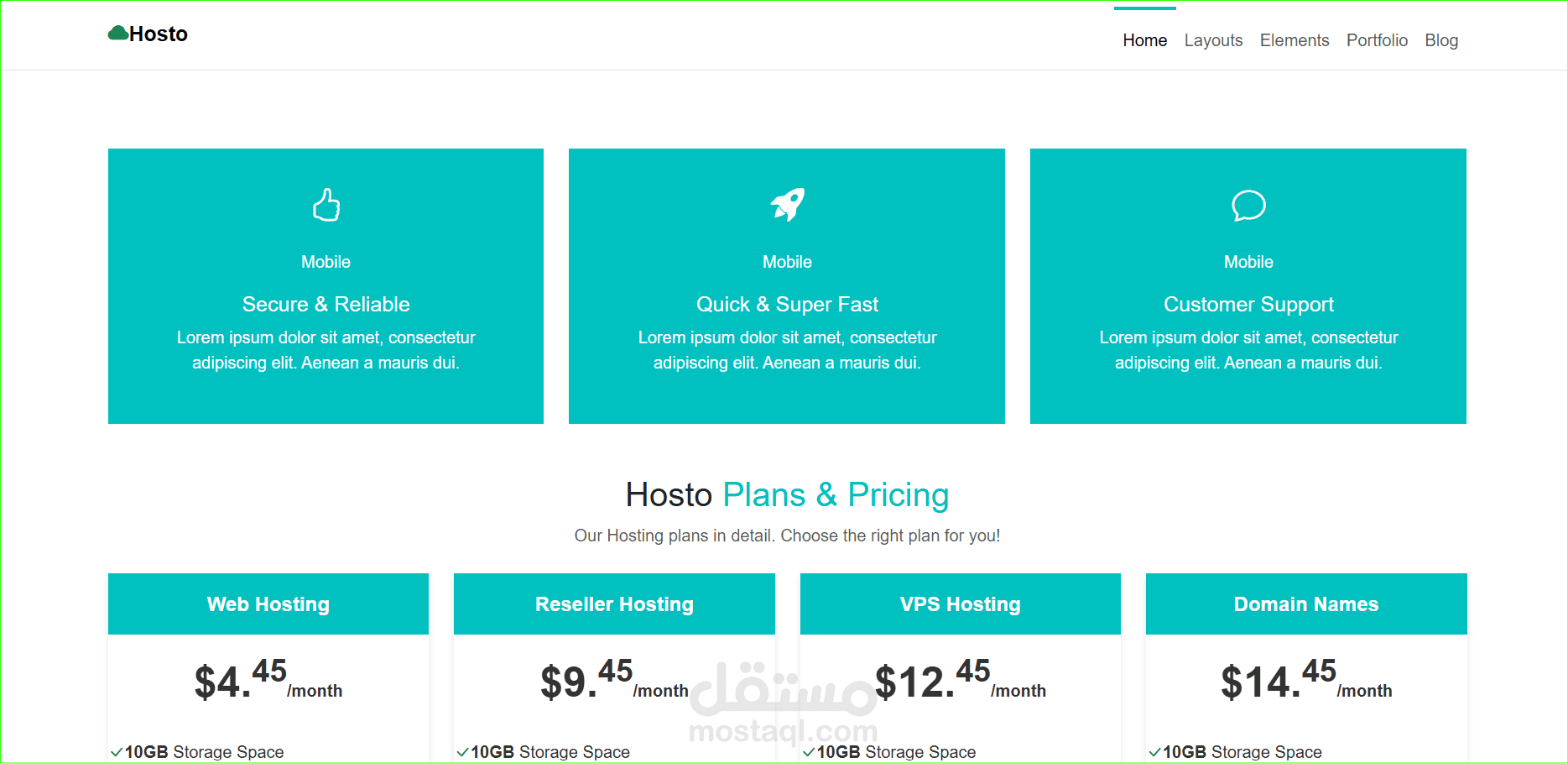The image size is (1568, 763).
Task: Click the Hosto cloud logo icon
Action: coord(118,34)
